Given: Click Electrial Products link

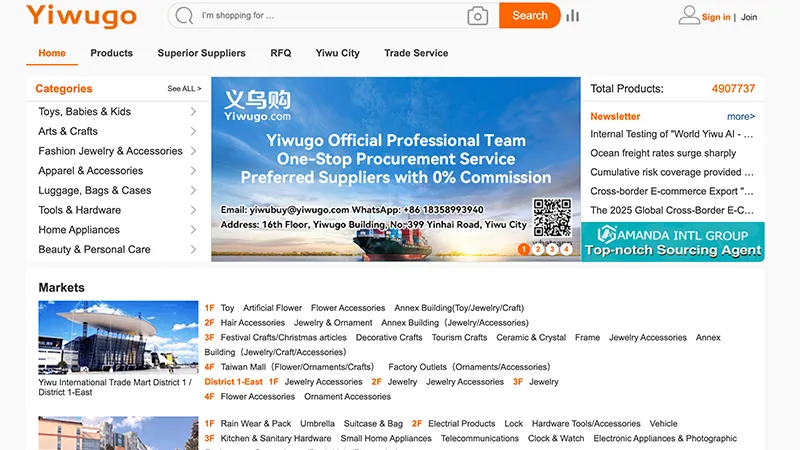Looking at the screenshot, I should 462,423.
